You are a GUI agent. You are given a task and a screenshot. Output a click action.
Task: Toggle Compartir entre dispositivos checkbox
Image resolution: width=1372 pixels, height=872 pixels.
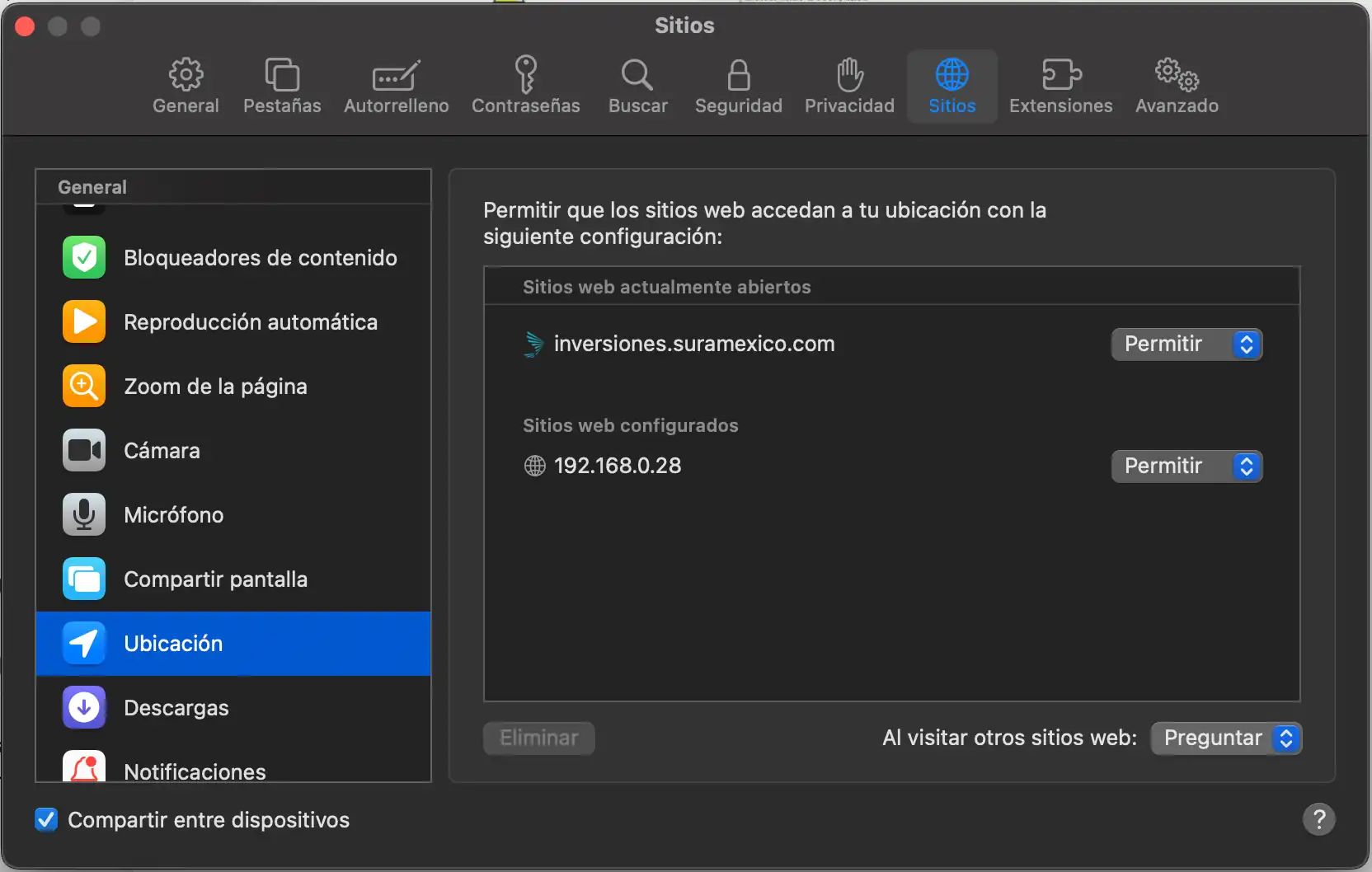click(46, 820)
